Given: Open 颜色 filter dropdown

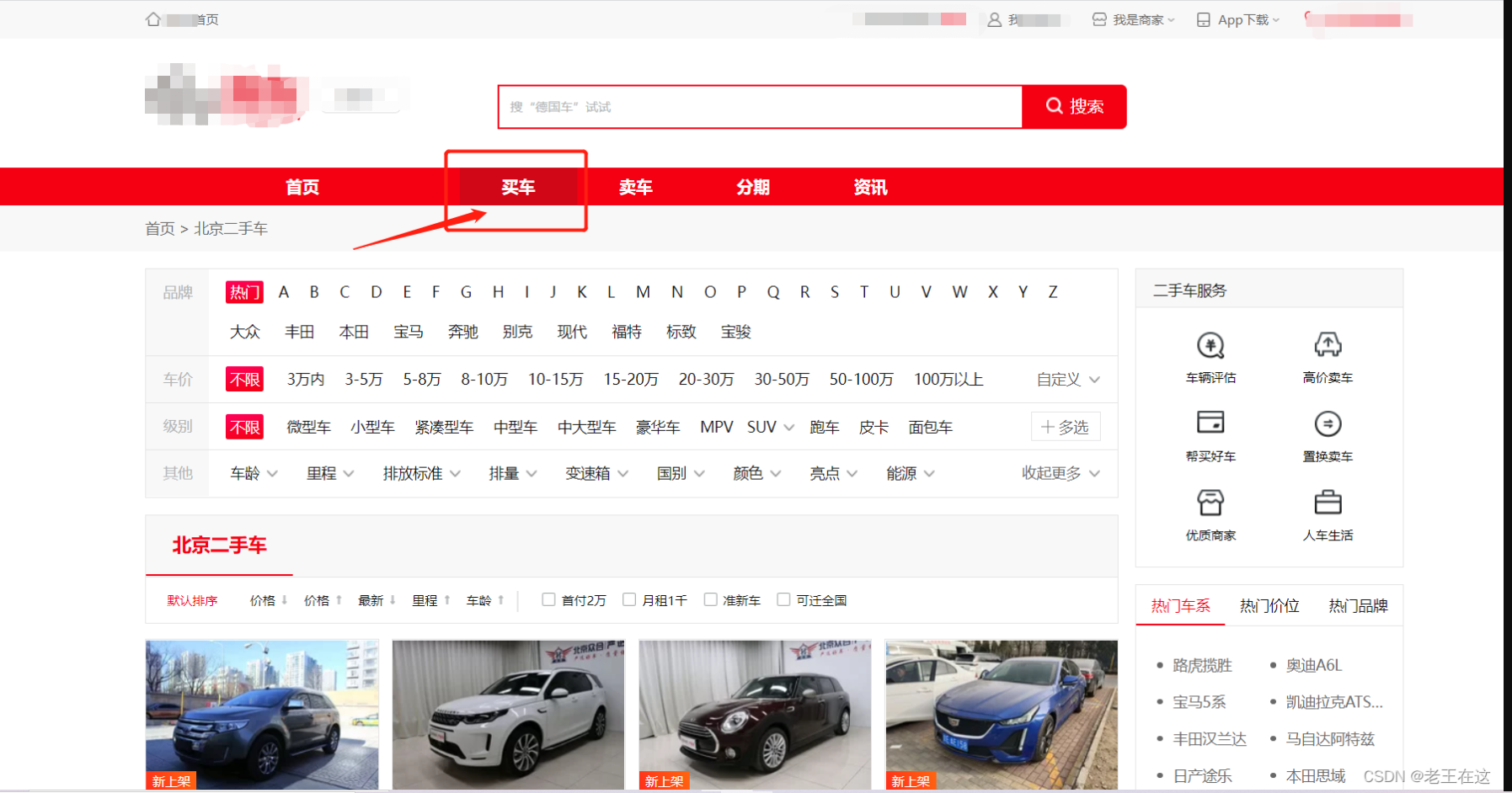Looking at the screenshot, I should (x=756, y=474).
